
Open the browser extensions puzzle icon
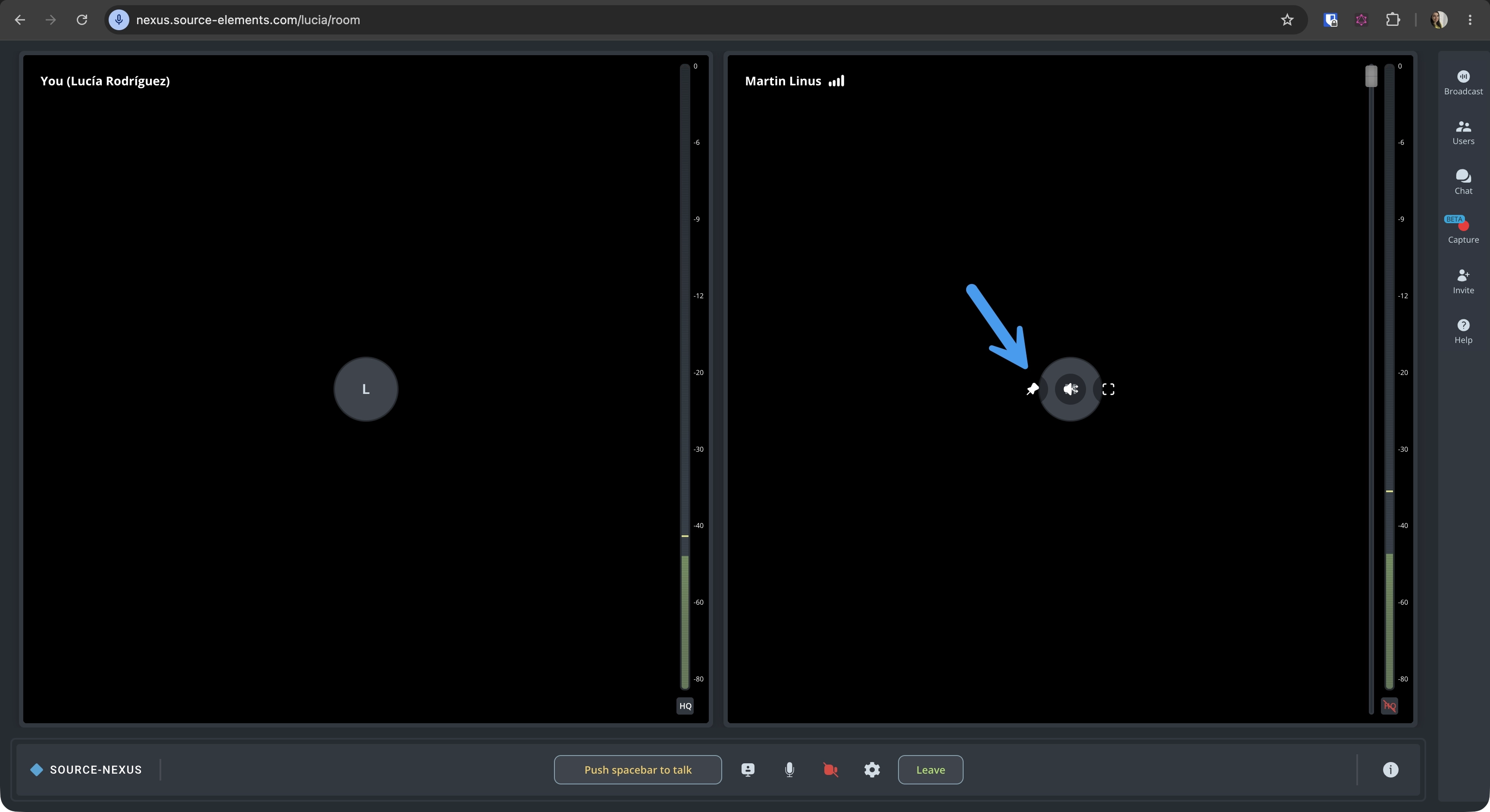point(1393,20)
